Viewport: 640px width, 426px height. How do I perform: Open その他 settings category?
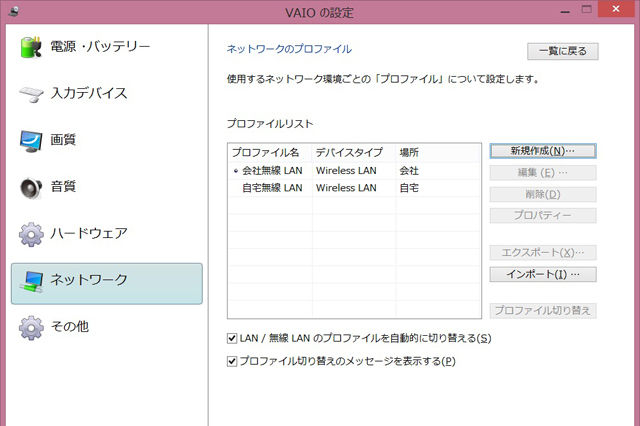click(x=106, y=327)
